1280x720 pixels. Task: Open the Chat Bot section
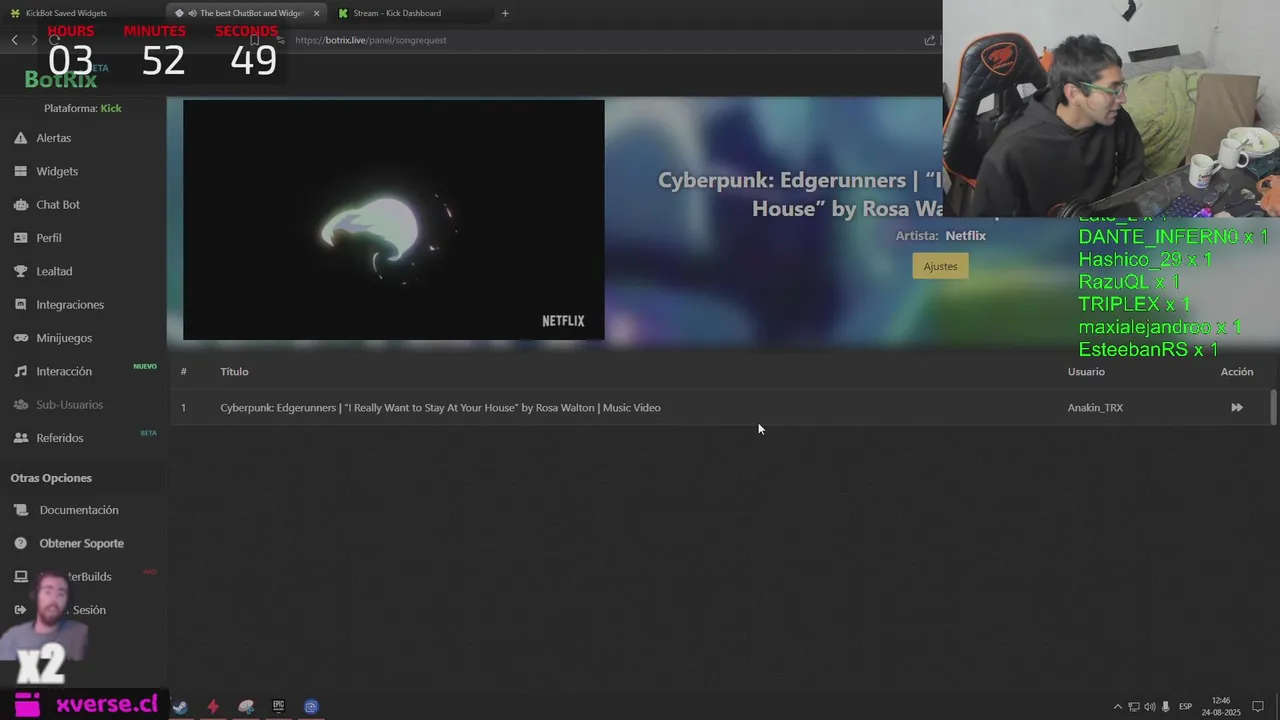(x=58, y=204)
